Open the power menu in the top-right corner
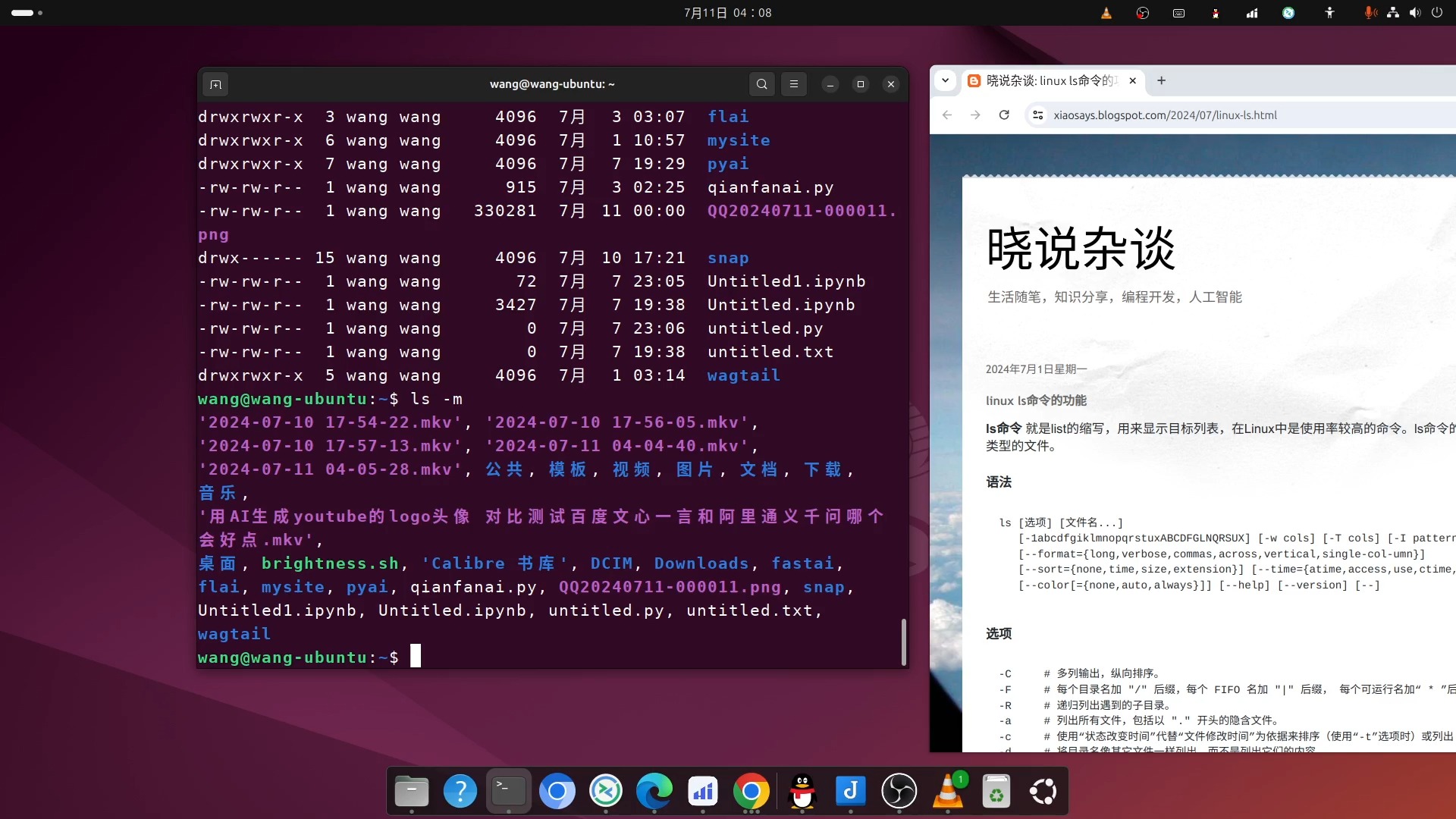Viewport: 1456px width, 819px height. point(1438,13)
